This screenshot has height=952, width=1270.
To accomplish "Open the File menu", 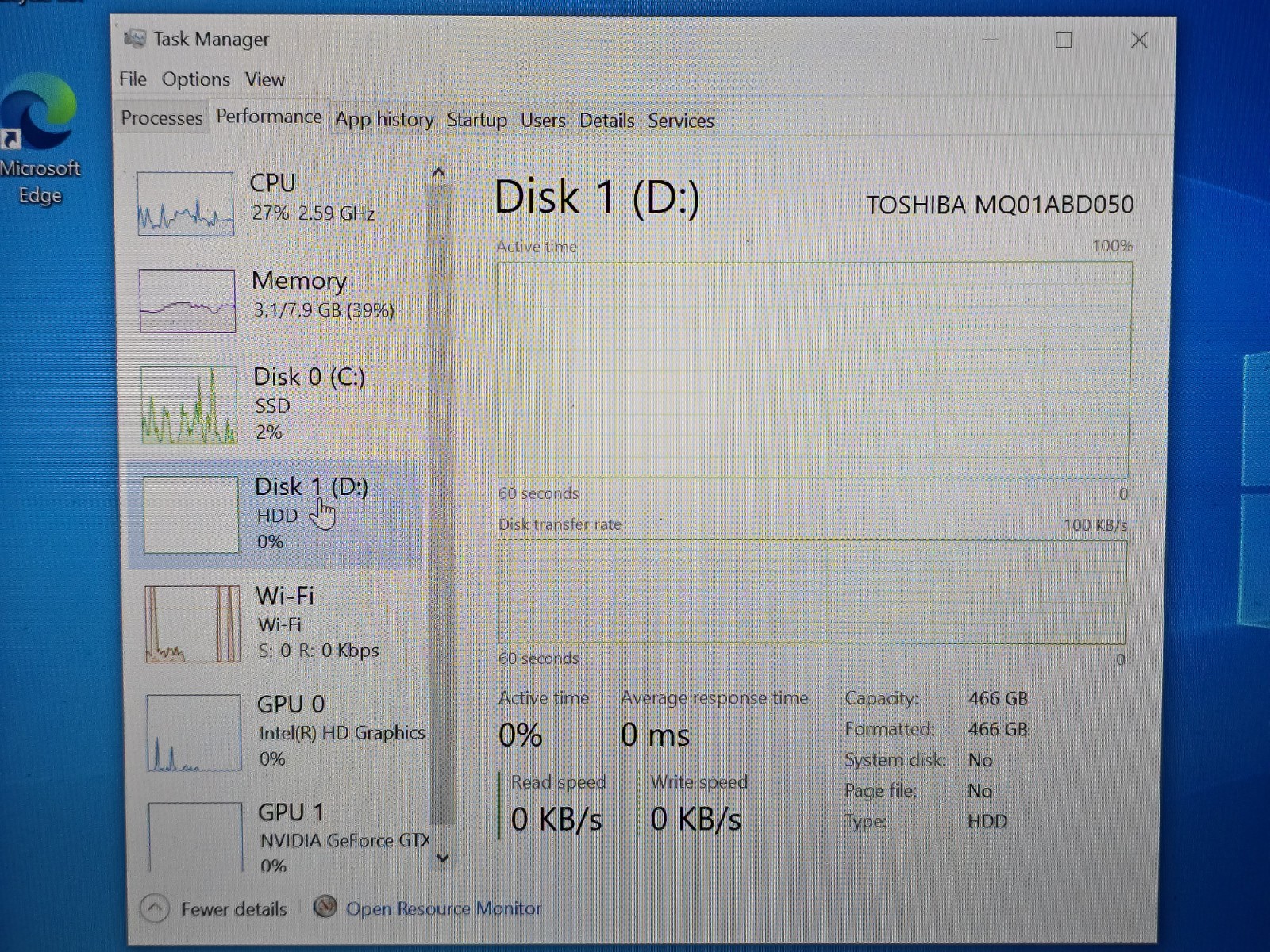I will click(133, 79).
